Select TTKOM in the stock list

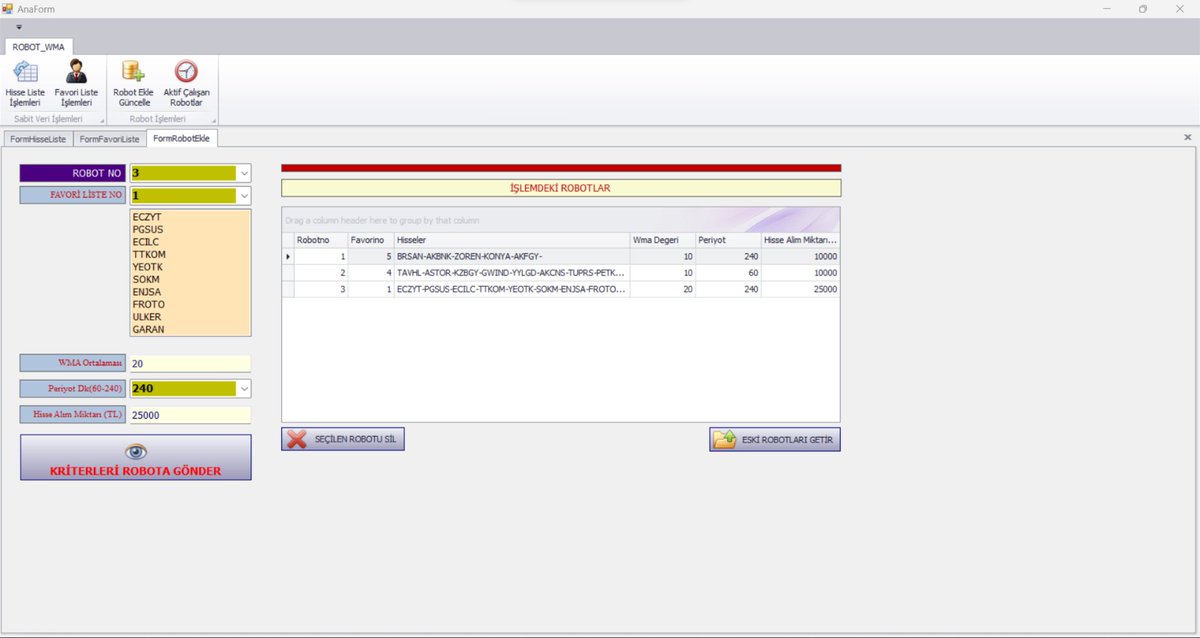[190, 254]
